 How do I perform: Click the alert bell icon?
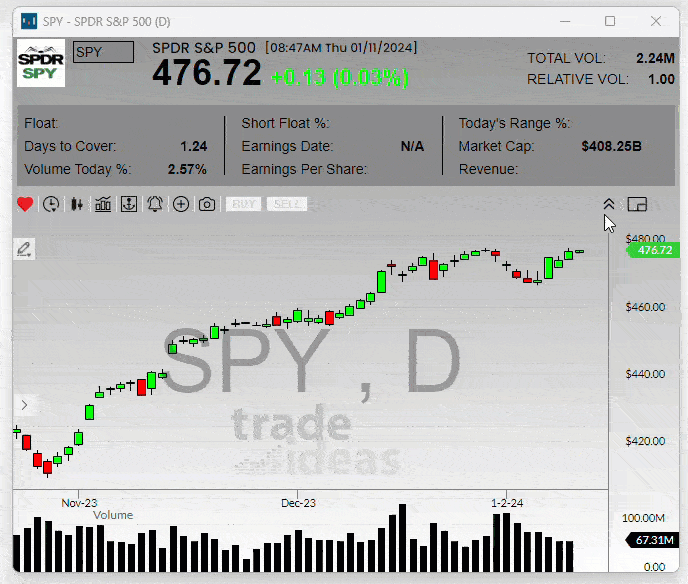155,204
